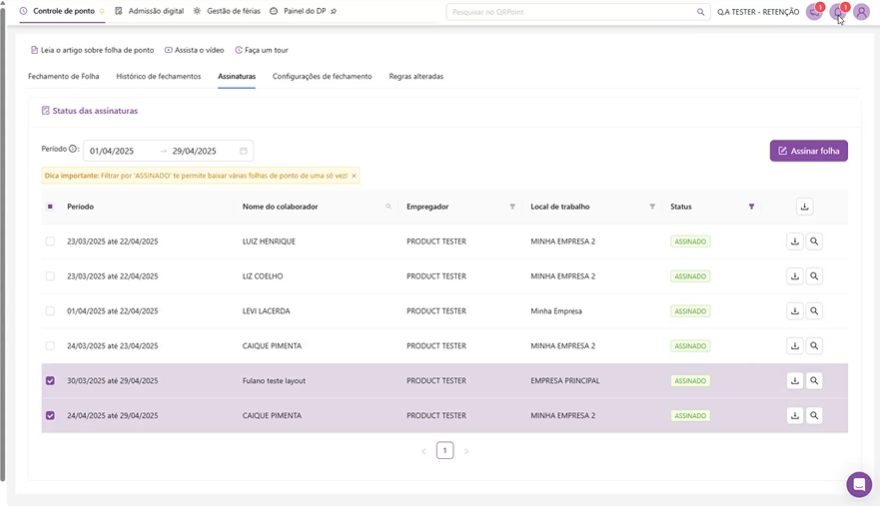Click the Assinar folha button
Image resolution: width=880 pixels, height=506 pixels.
click(808, 150)
